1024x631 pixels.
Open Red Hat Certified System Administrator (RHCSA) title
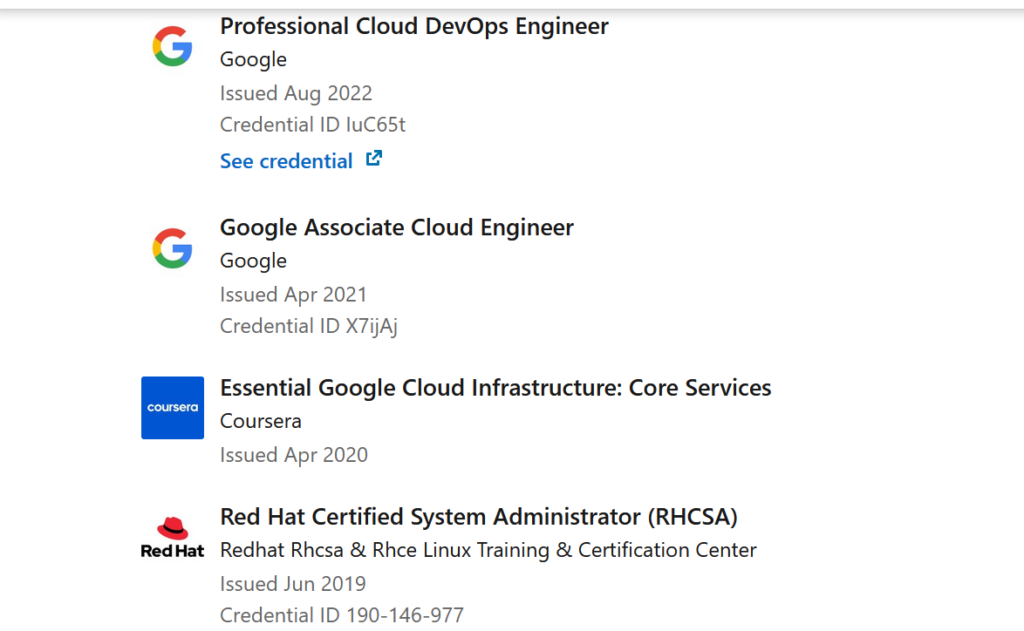pyautogui.click(x=479, y=517)
